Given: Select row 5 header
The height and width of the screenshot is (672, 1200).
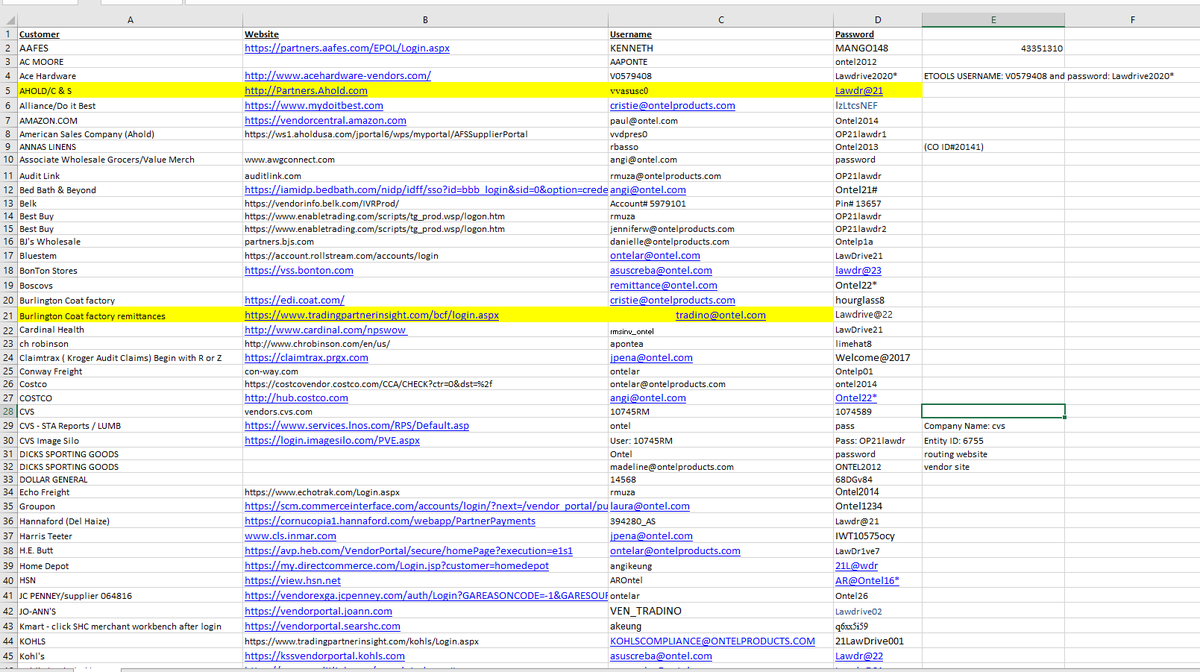Looking at the screenshot, I should pos(8,90).
